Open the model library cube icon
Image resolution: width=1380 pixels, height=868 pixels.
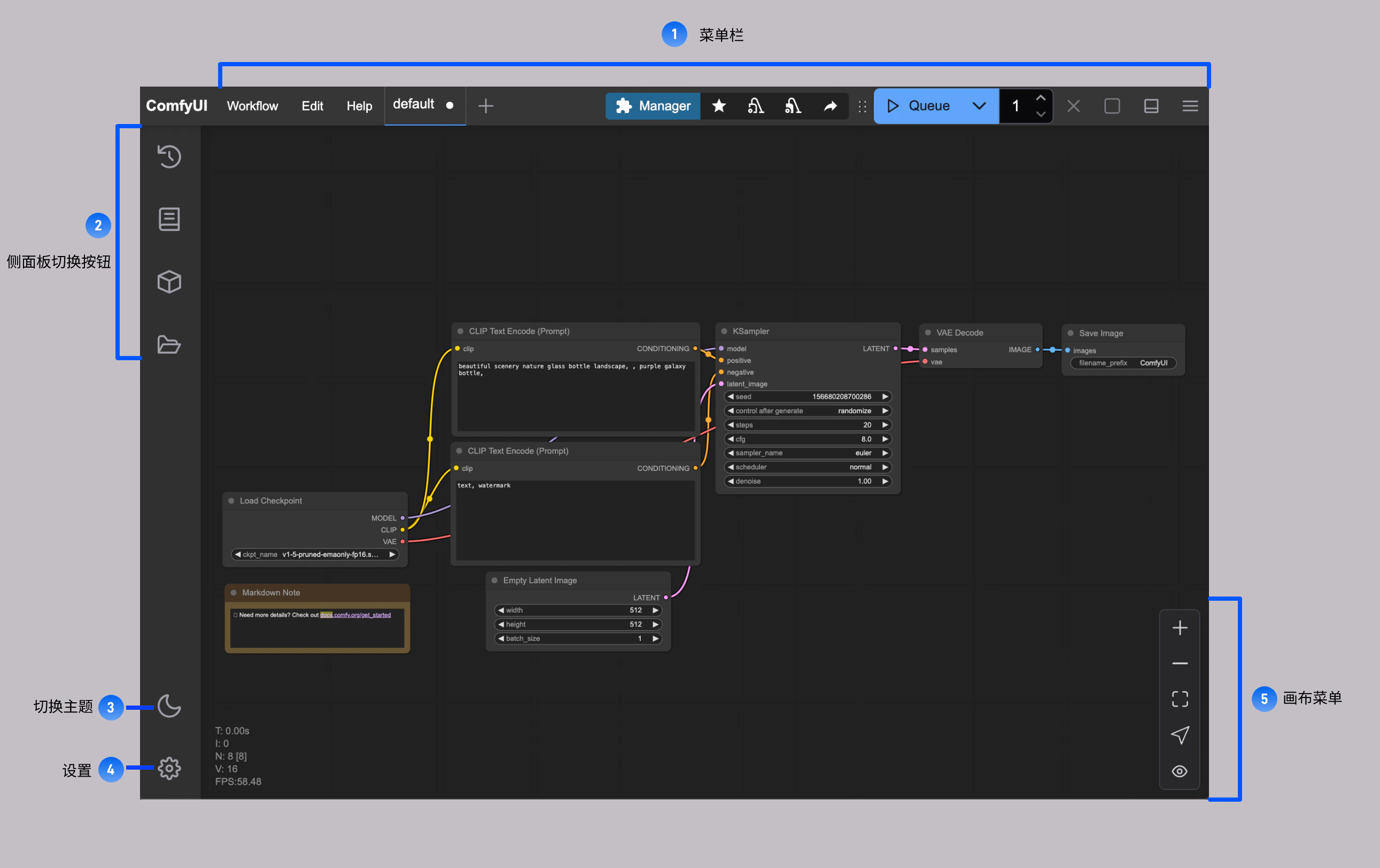coord(169,282)
